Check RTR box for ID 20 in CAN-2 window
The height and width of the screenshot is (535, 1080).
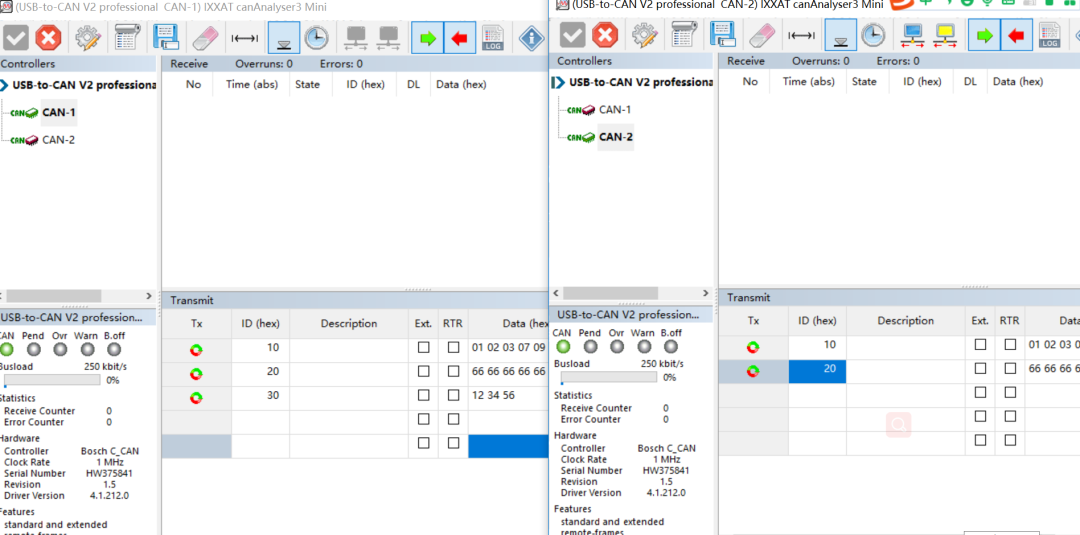[x=1010, y=368]
